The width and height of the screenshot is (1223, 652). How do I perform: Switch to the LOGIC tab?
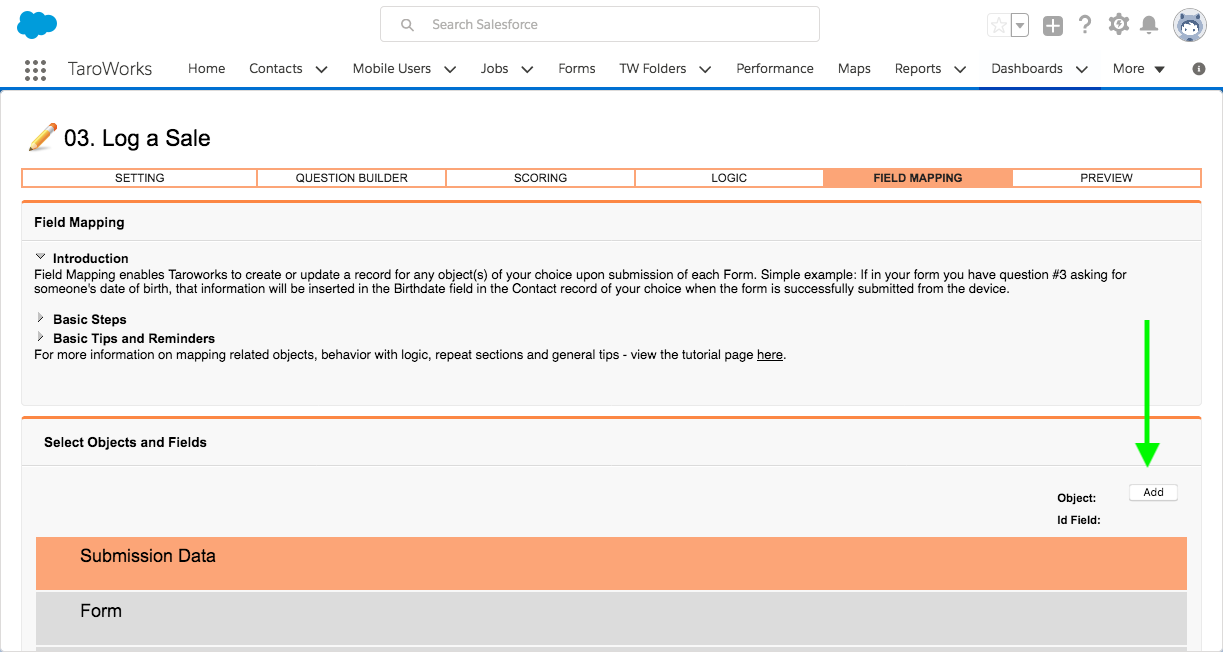(729, 178)
